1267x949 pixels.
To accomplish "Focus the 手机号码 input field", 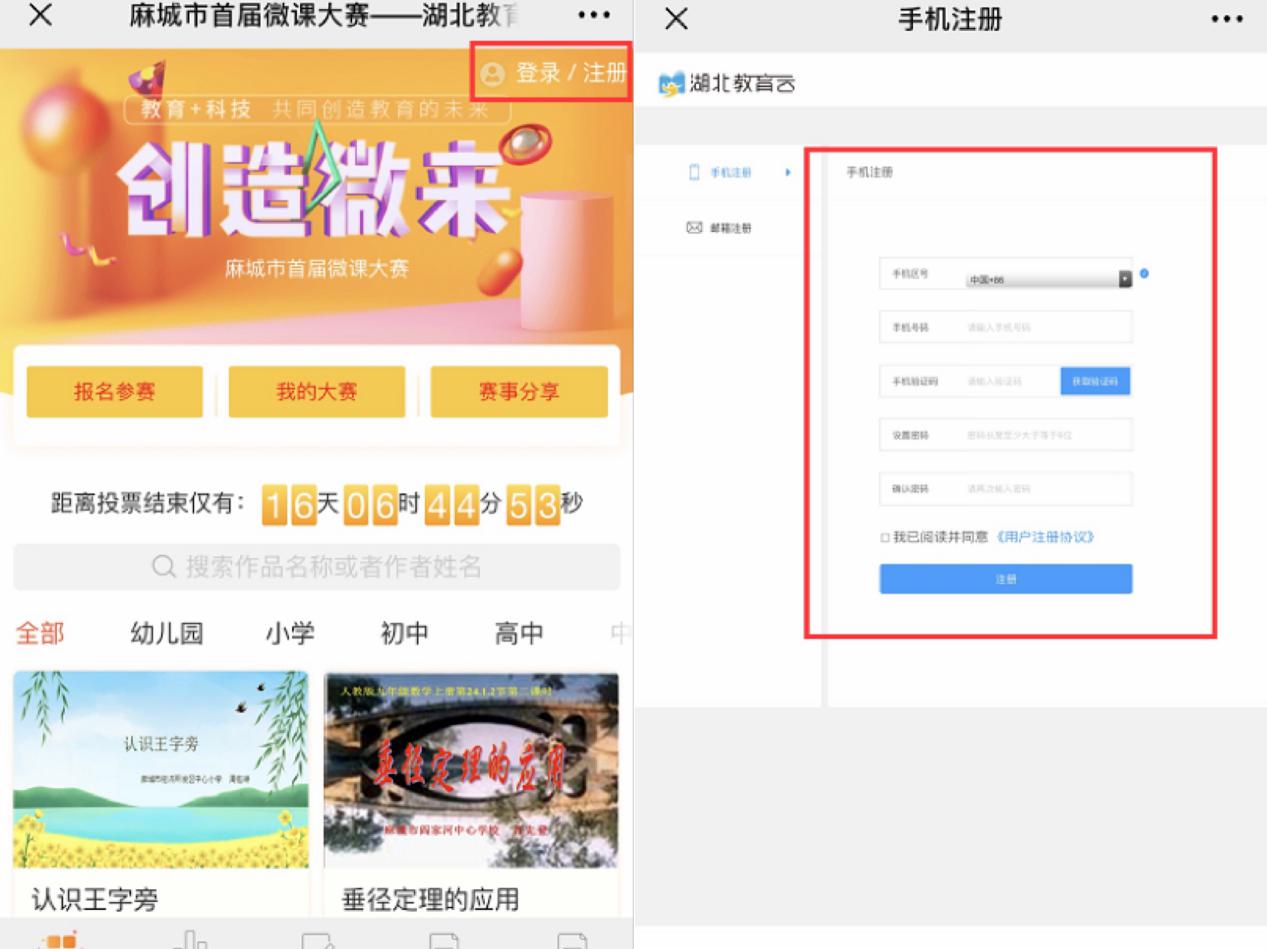I will [x=1005, y=327].
